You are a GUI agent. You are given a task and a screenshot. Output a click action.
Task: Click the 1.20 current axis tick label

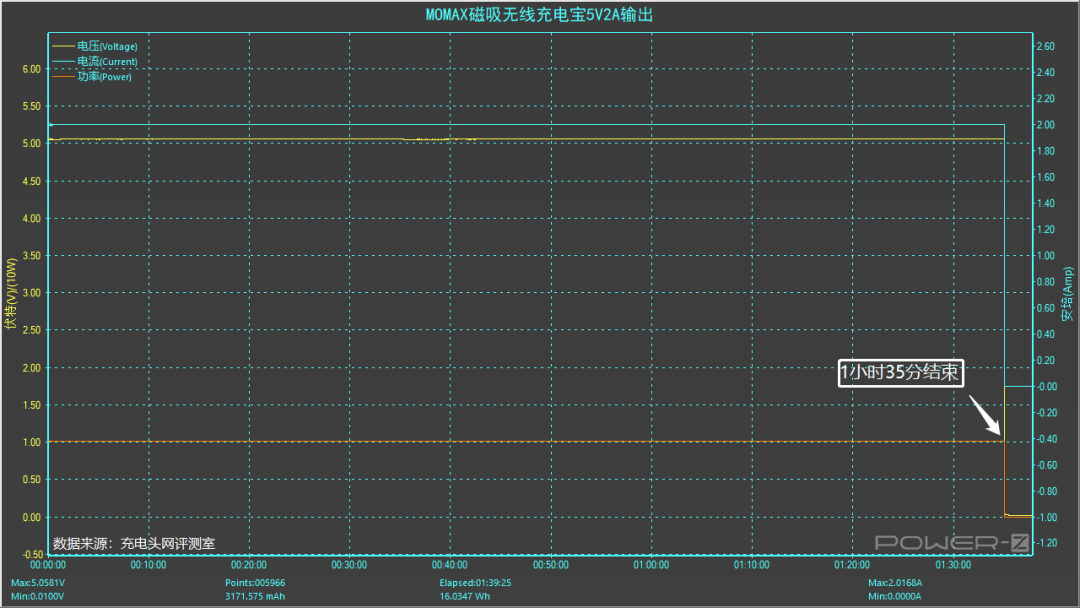(1046, 229)
